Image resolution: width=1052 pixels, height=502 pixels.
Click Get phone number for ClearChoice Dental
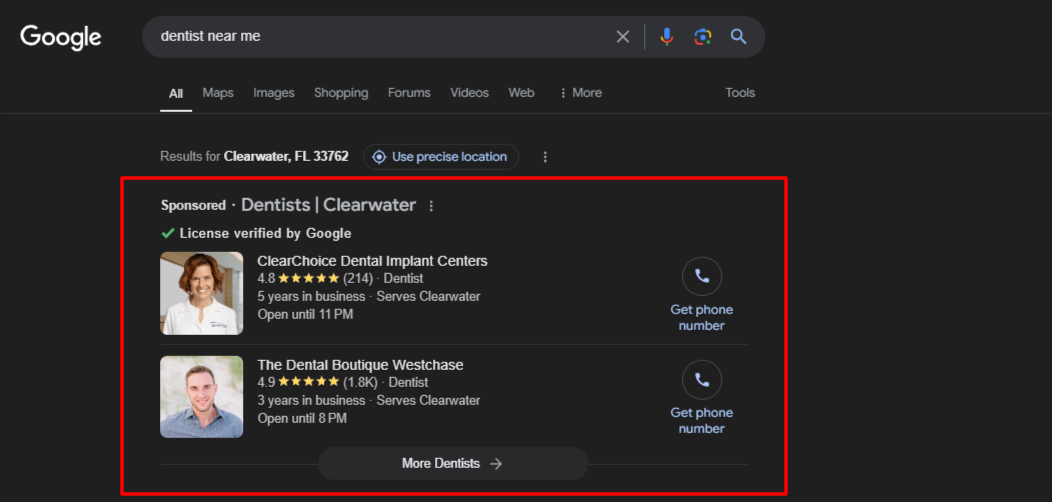tap(702, 317)
